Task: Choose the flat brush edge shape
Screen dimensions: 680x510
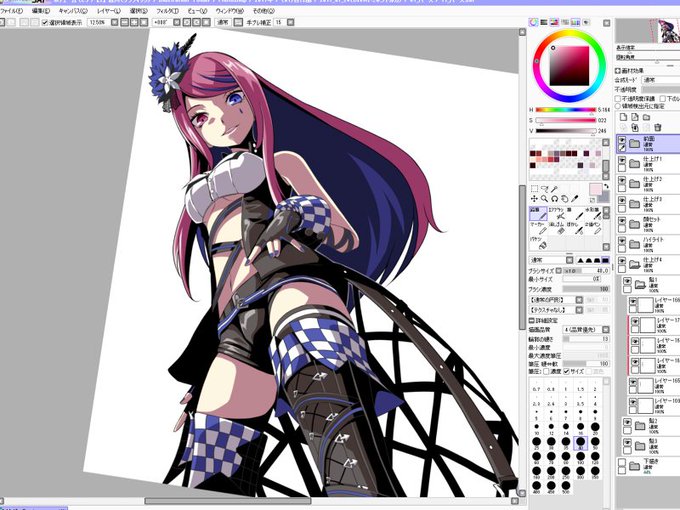Action: tap(605, 260)
